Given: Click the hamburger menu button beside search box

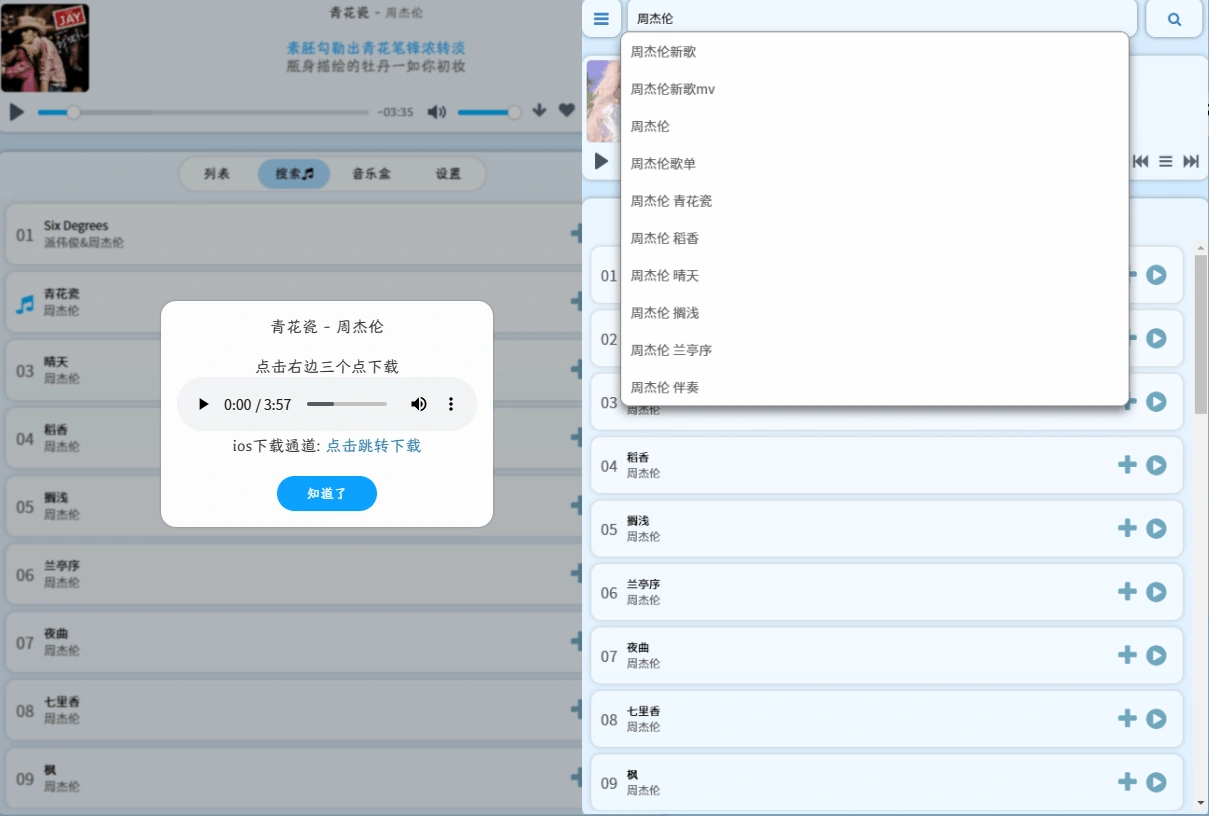Looking at the screenshot, I should (x=601, y=19).
